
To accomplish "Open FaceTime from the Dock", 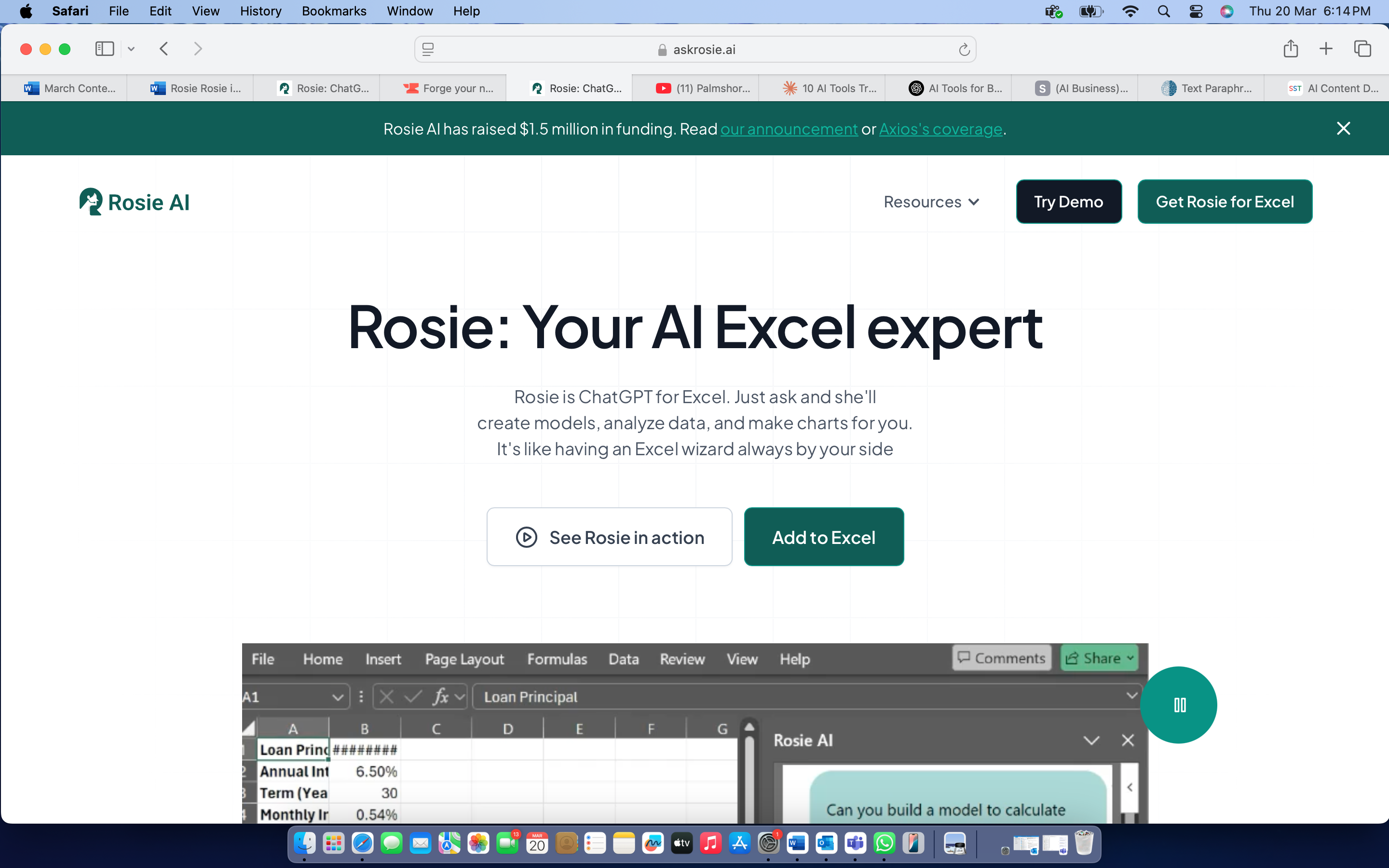I will pyautogui.click(x=507, y=843).
